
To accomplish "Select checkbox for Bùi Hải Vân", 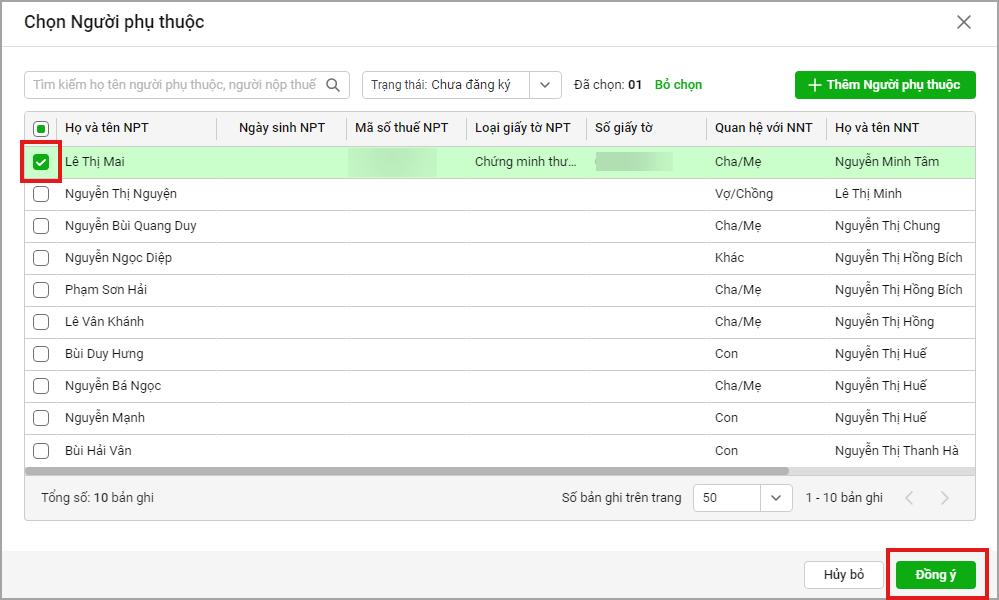I will click(41, 450).
